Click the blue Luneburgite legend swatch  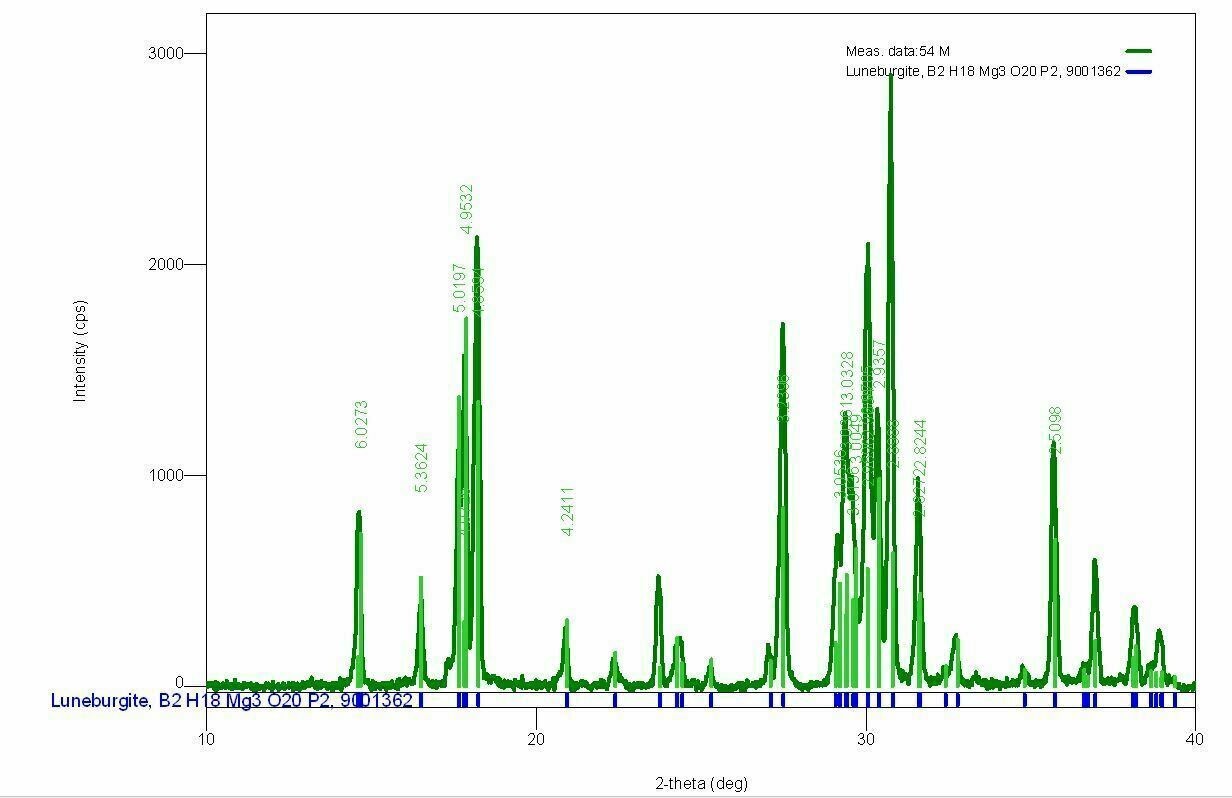(x=1138, y=71)
